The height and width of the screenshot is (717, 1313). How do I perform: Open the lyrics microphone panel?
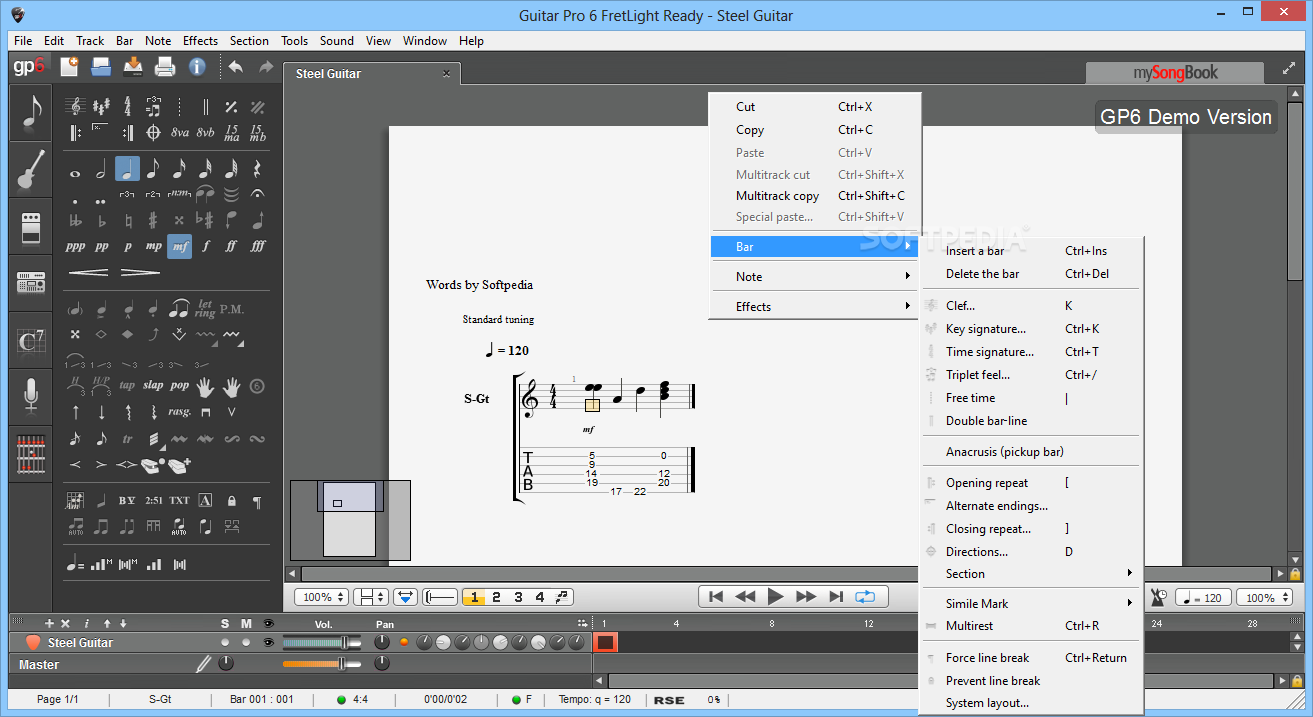coord(31,397)
